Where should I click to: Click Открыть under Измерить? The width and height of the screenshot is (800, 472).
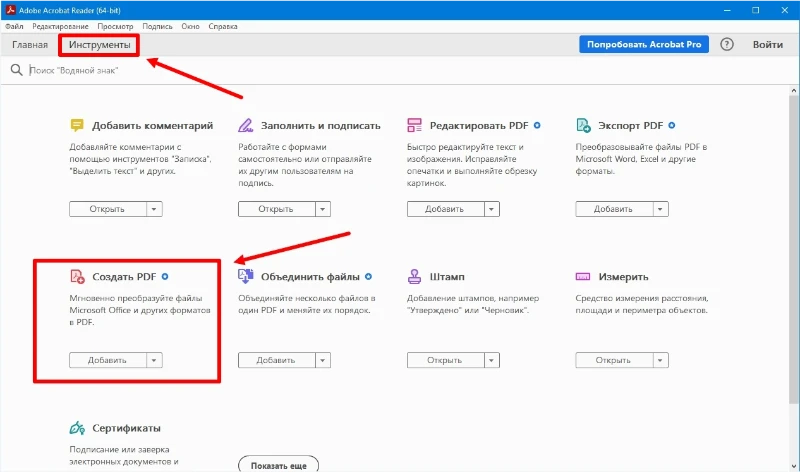click(614, 360)
